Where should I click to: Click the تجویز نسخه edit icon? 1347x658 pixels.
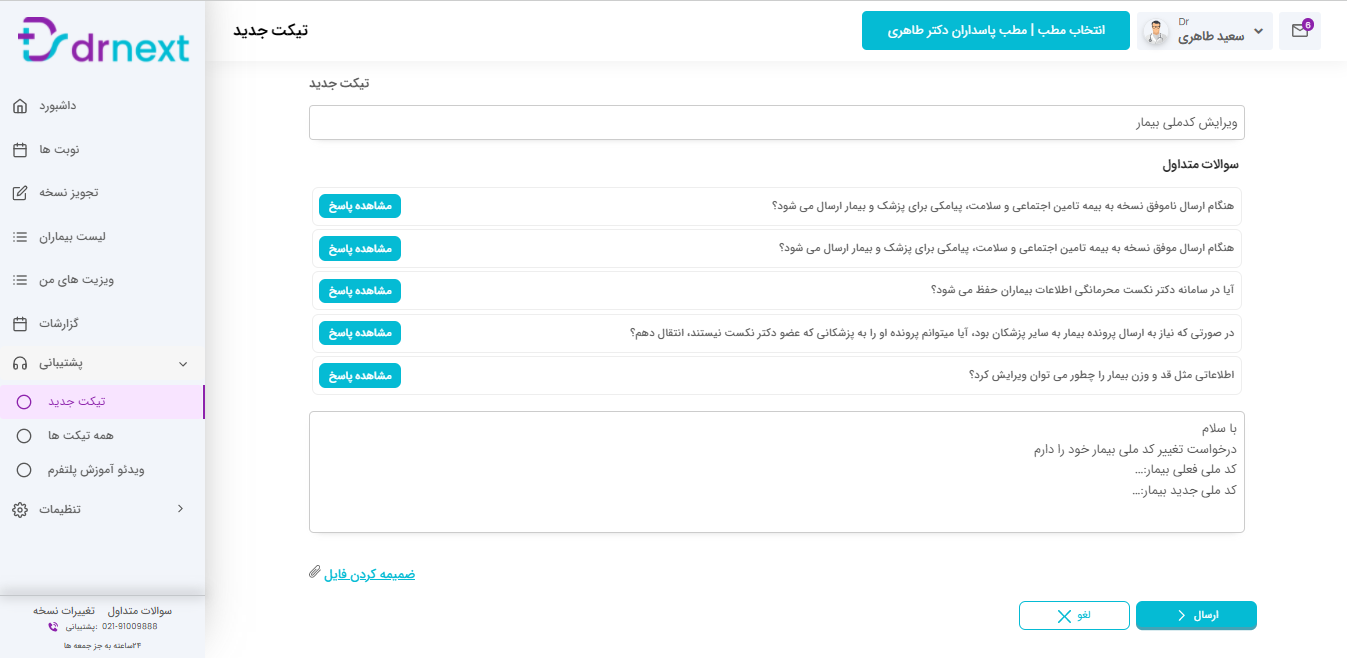click(20, 193)
